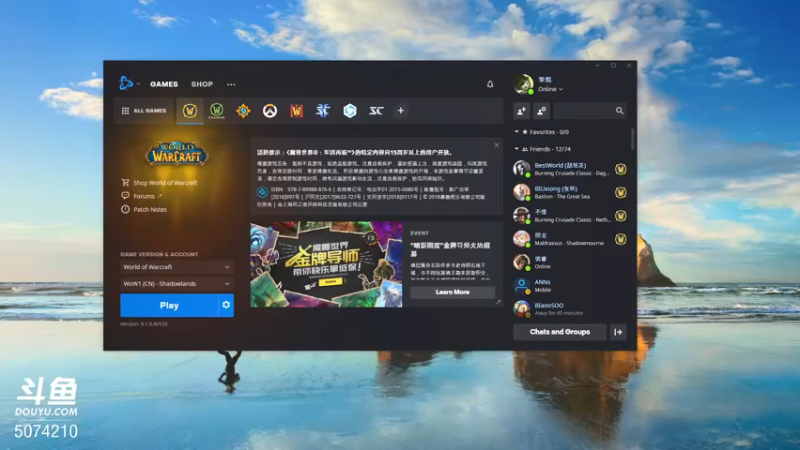
Task: Click WoW icon next to BestWorld
Action: (620, 169)
